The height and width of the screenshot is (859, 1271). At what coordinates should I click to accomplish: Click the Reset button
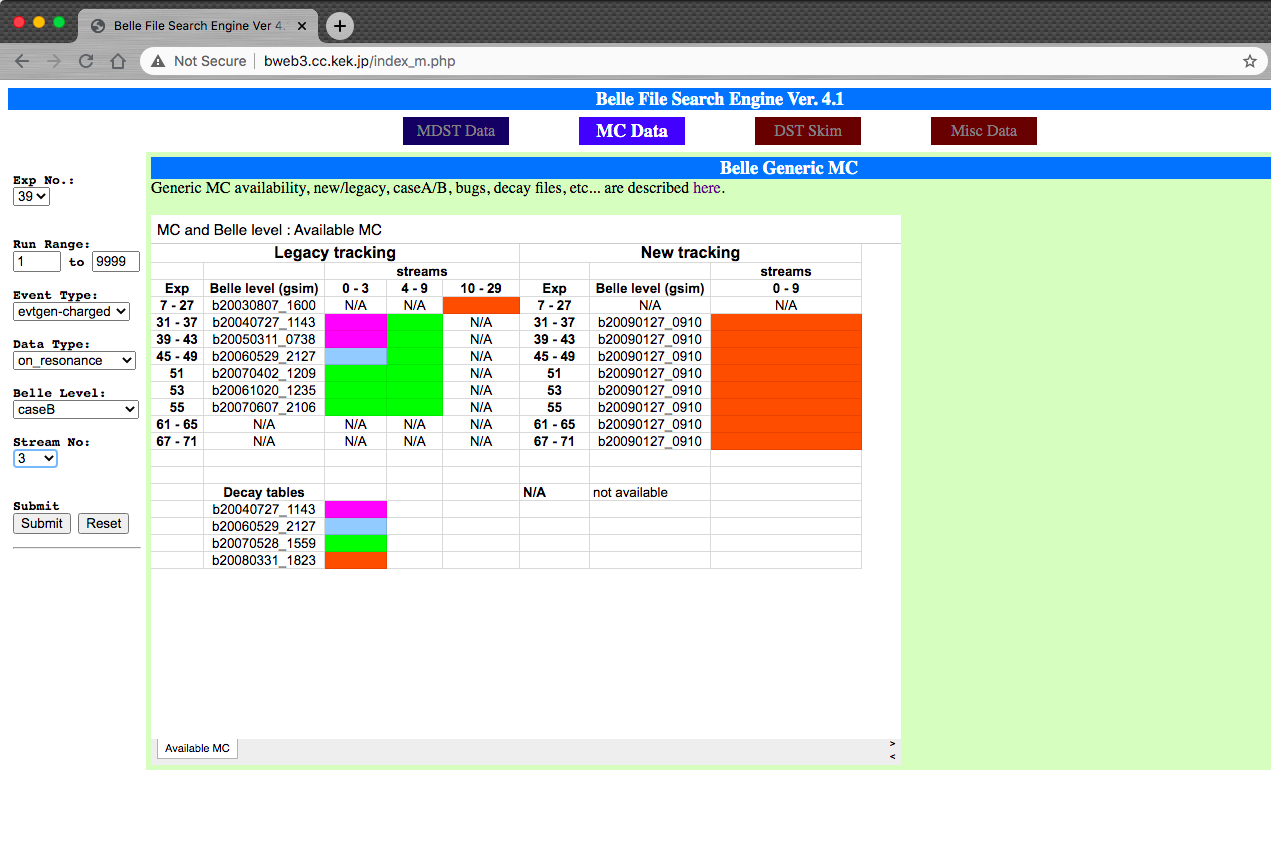pyautogui.click(x=103, y=523)
